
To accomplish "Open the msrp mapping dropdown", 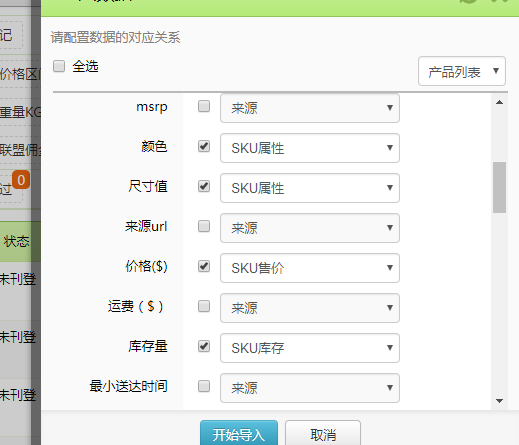I will (x=310, y=108).
